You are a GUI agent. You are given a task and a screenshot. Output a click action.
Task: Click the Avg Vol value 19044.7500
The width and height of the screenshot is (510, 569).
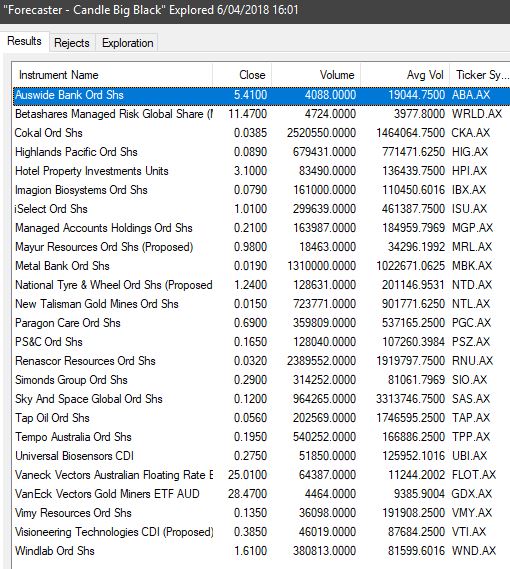click(416, 95)
